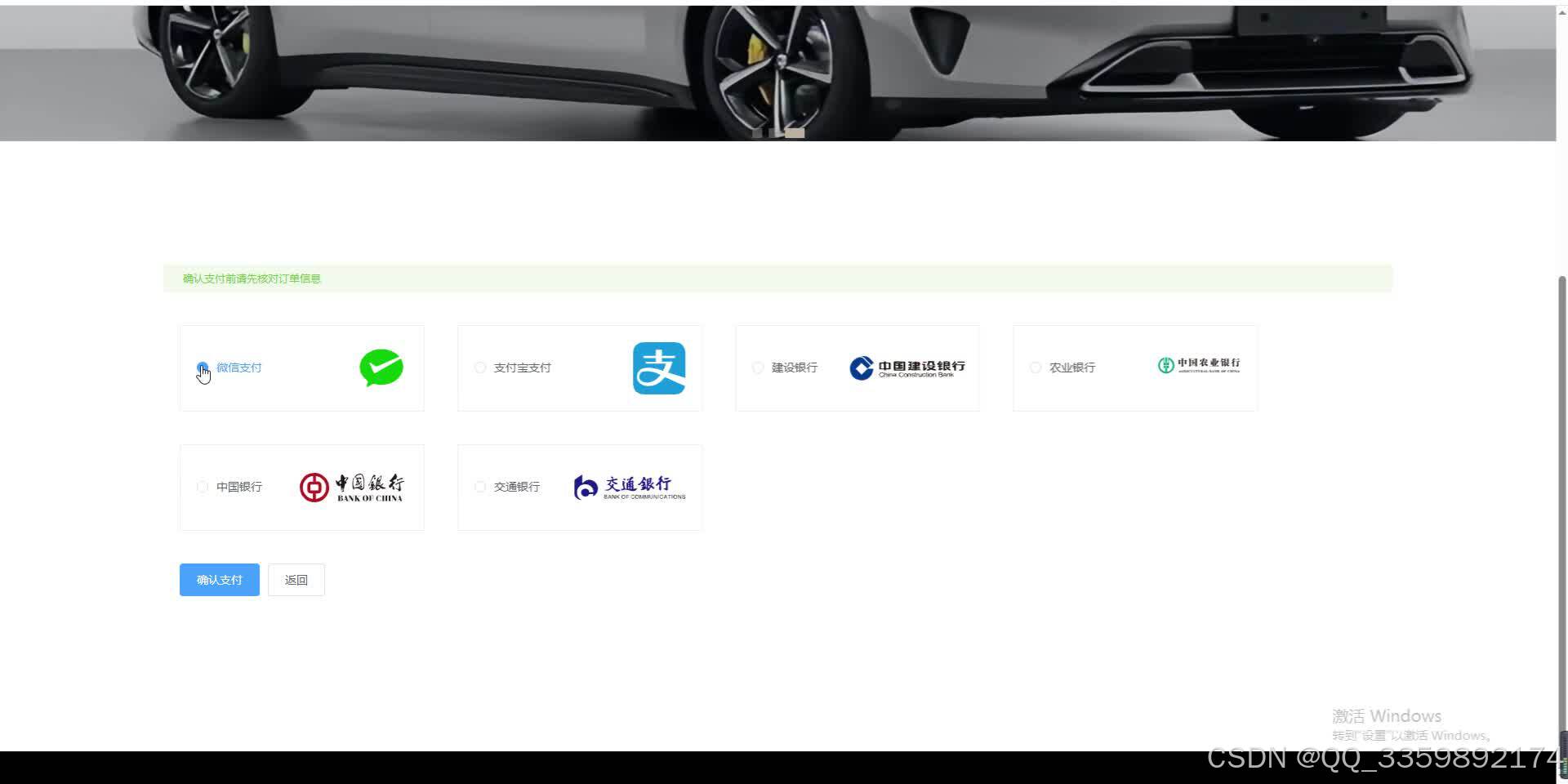
Task: Click the 中国银行 label text
Action: pyautogui.click(x=239, y=487)
